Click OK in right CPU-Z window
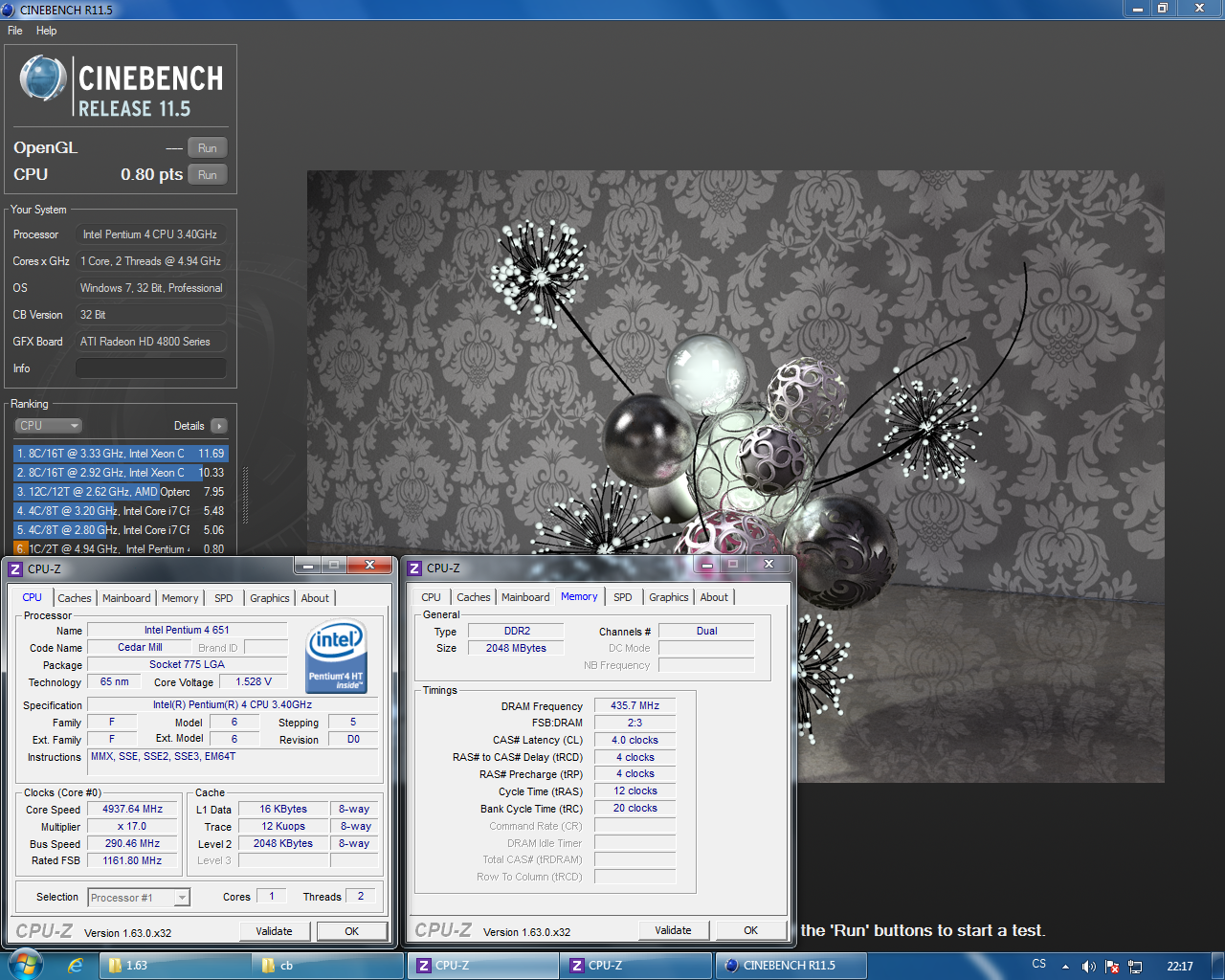 pyautogui.click(x=751, y=930)
